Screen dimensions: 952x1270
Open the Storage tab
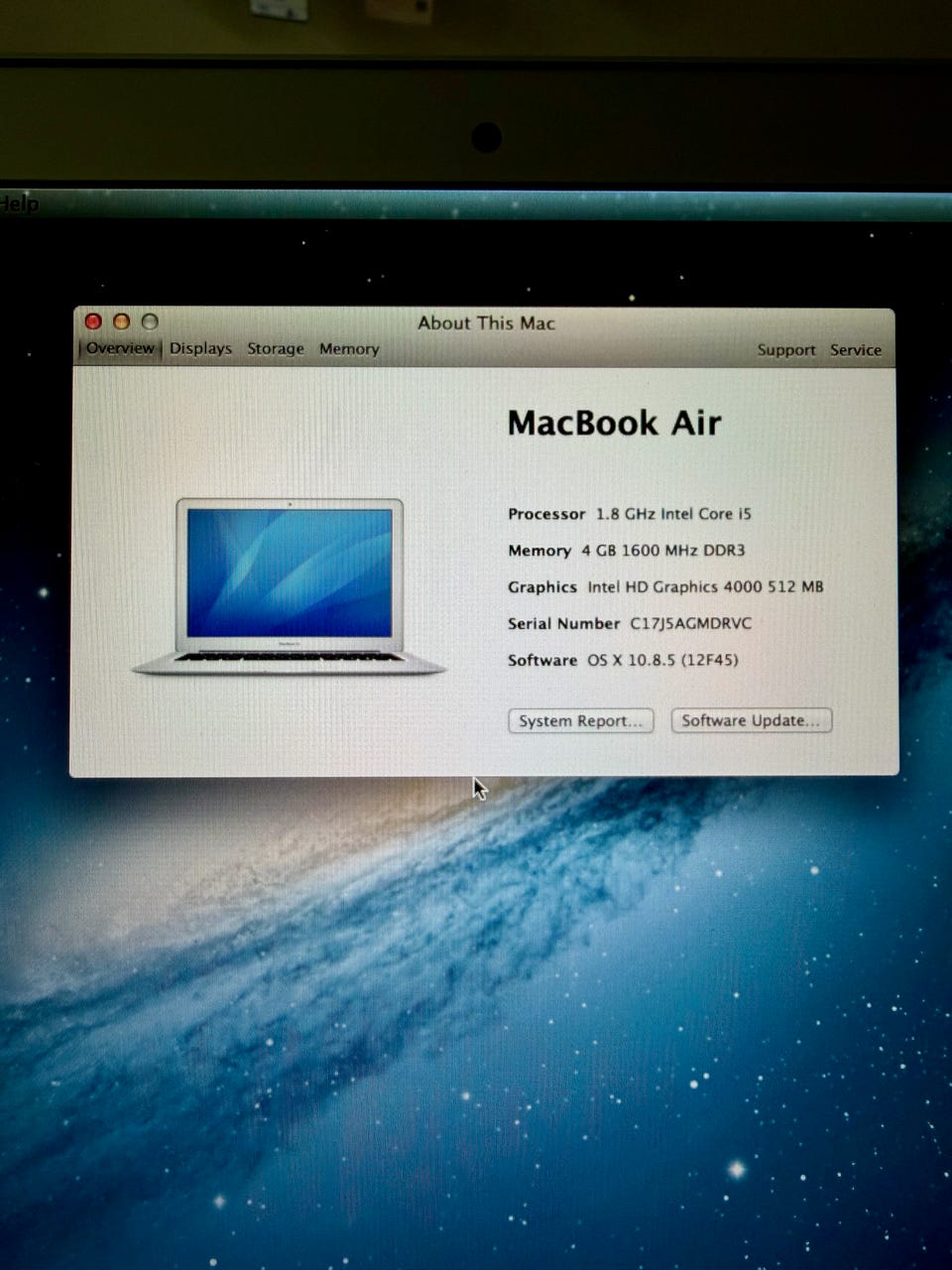tap(276, 348)
